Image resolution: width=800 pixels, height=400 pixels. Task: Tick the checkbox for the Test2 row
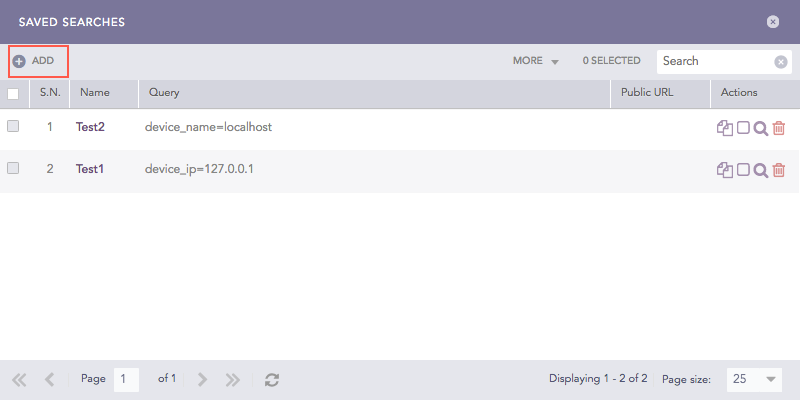13,126
